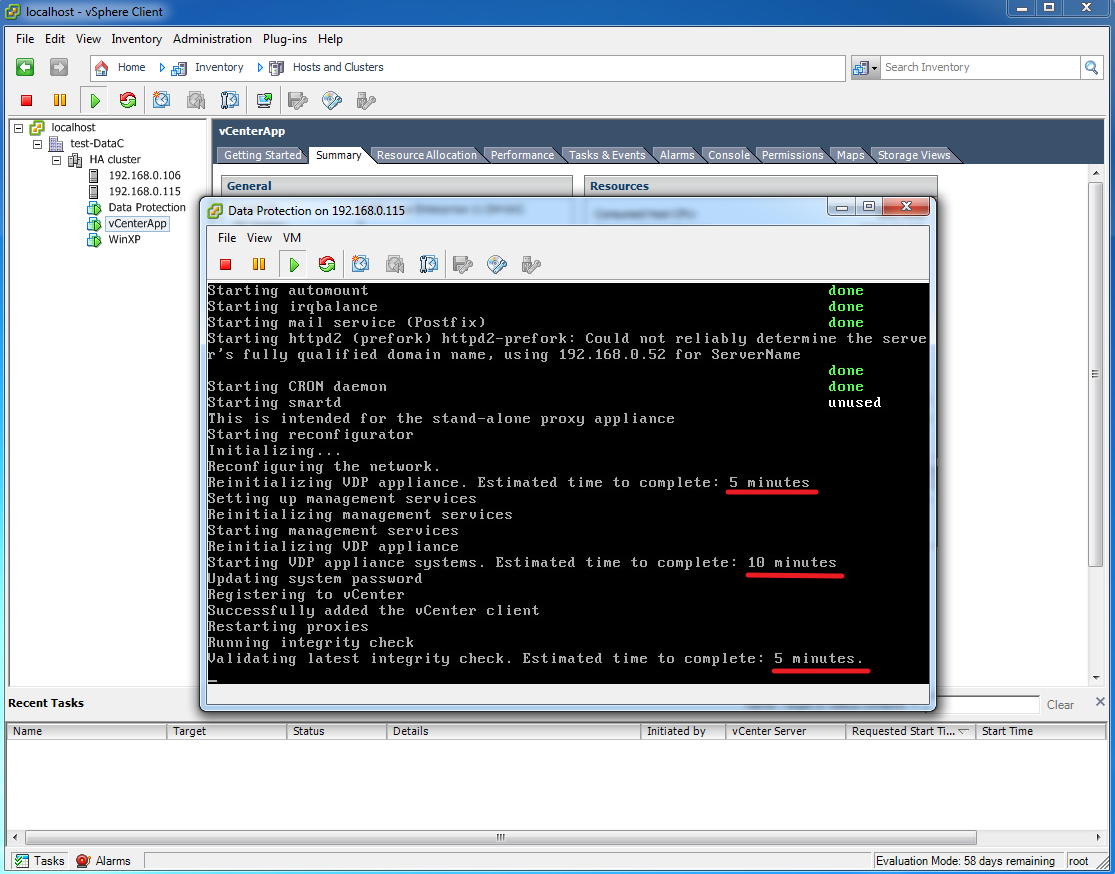Power on VM in Data Protection console
Screen dimensions: 1115x874
tap(294, 265)
